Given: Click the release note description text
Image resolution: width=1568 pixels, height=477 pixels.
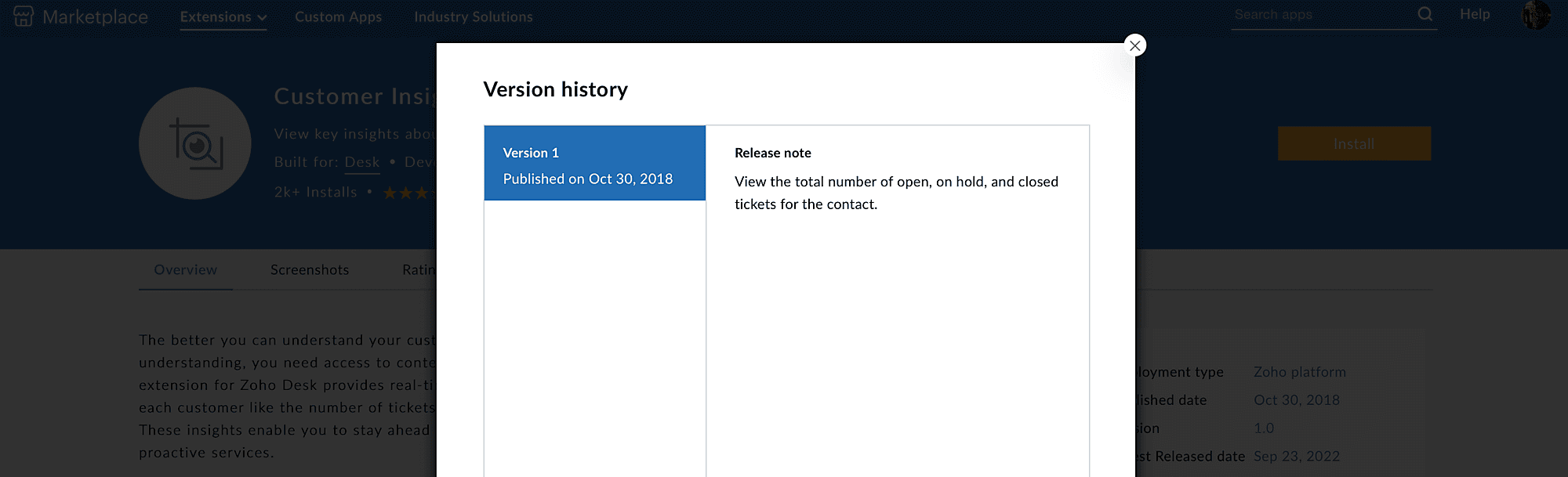Looking at the screenshot, I should (x=895, y=193).
